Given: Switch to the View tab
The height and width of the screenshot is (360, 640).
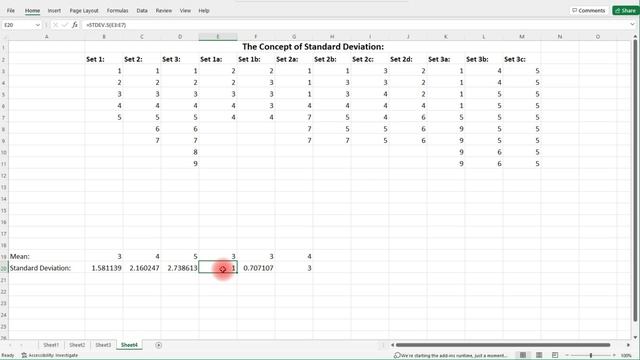Looking at the screenshot, I should pyautogui.click(x=185, y=11).
